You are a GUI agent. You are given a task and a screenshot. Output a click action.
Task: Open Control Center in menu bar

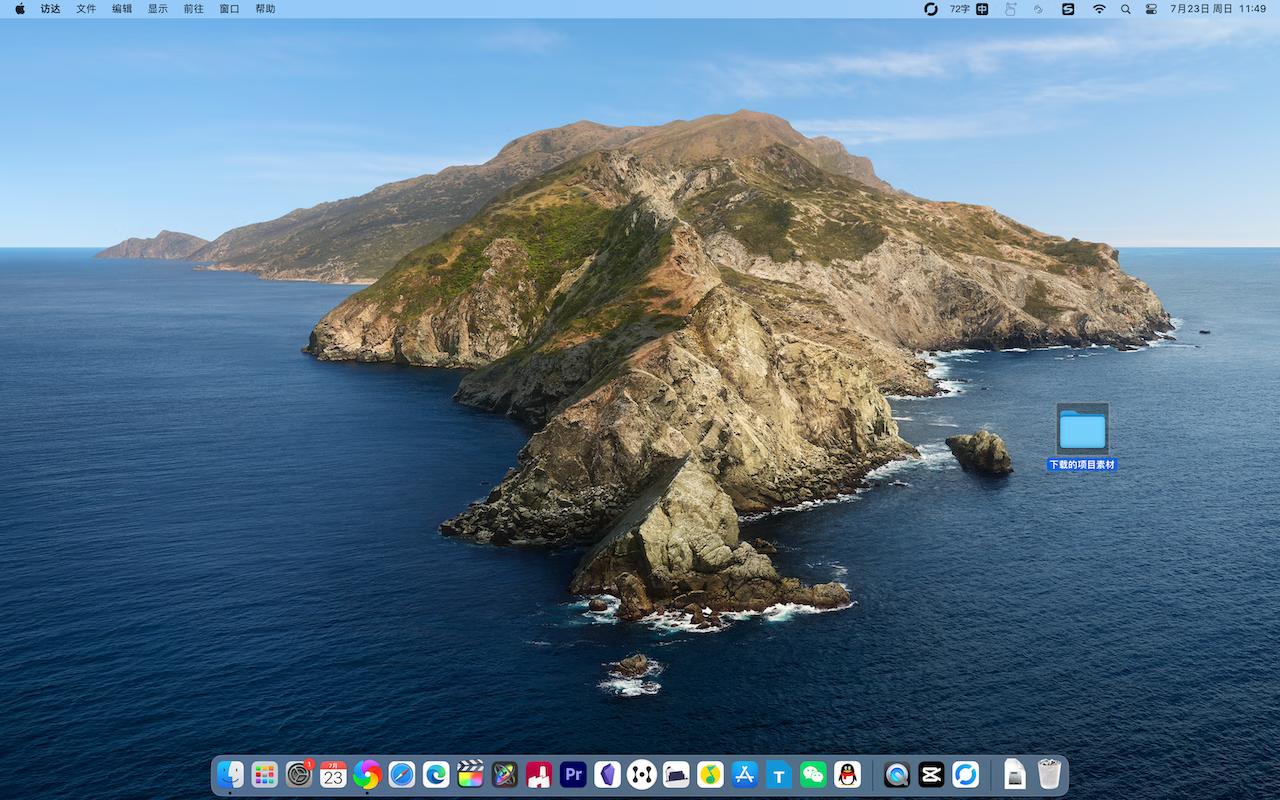[x=1151, y=9]
